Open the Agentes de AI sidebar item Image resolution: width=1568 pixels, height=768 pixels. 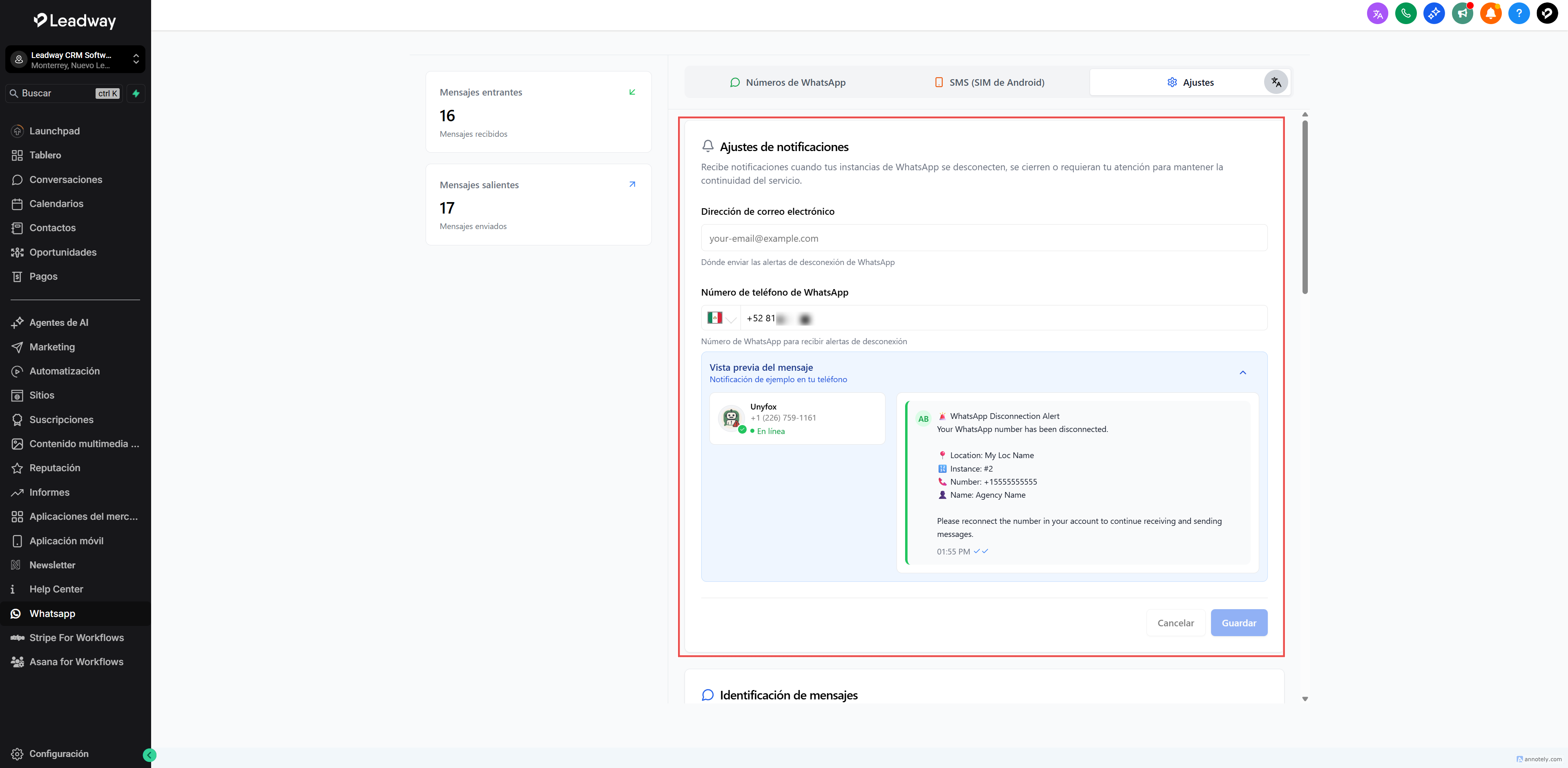click(58, 323)
